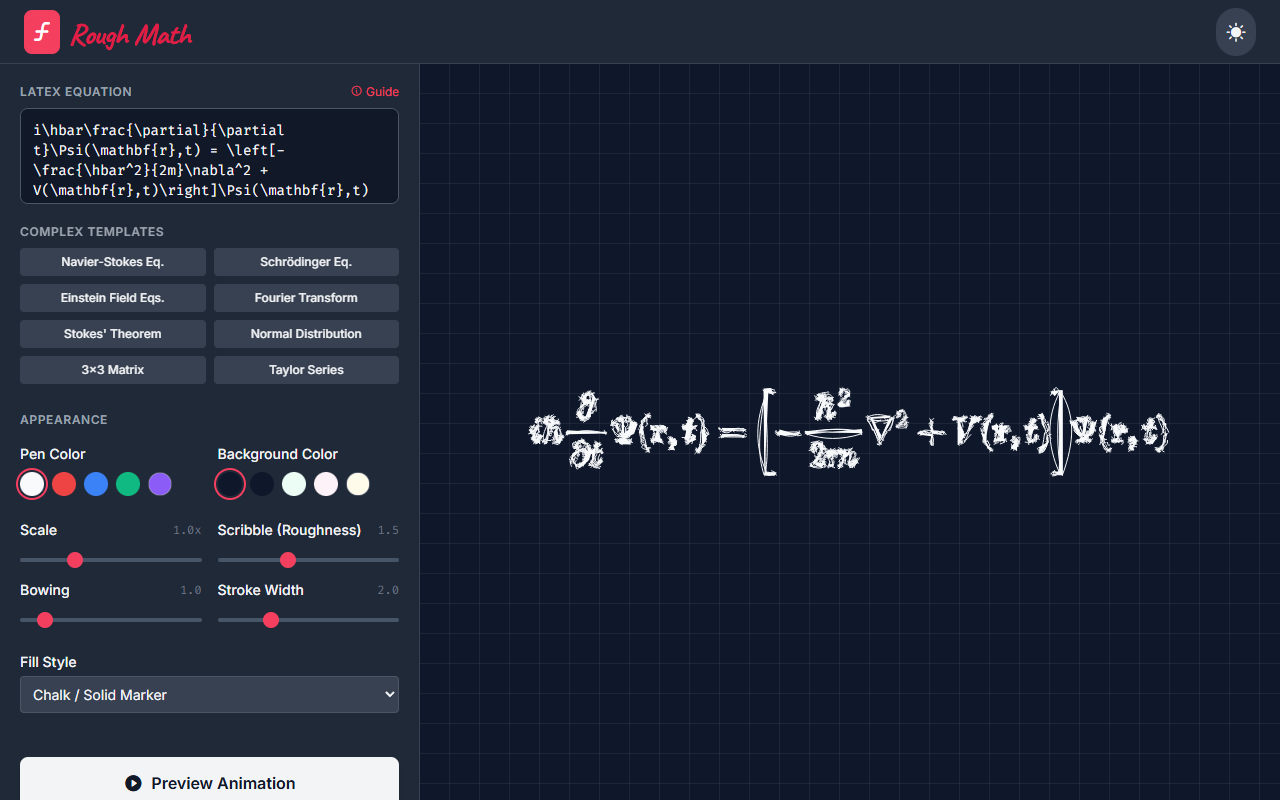Click the play icon on Preview Animation
Image resolution: width=1280 pixels, height=800 pixels.
pos(133,783)
